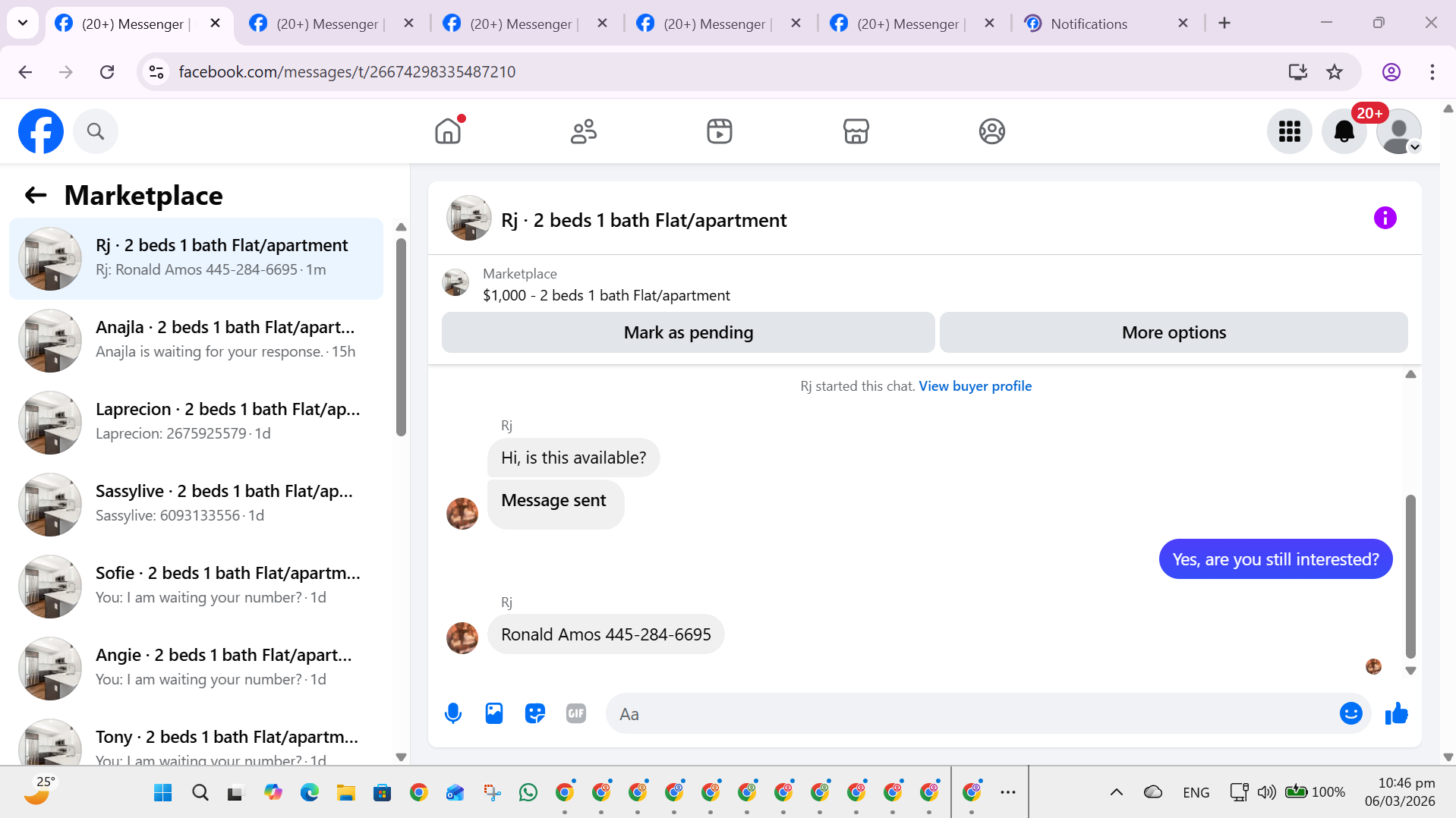This screenshot has width=1456, height=818.
Task: Switch to the third Messenger tab
Action: click(526, 24)
